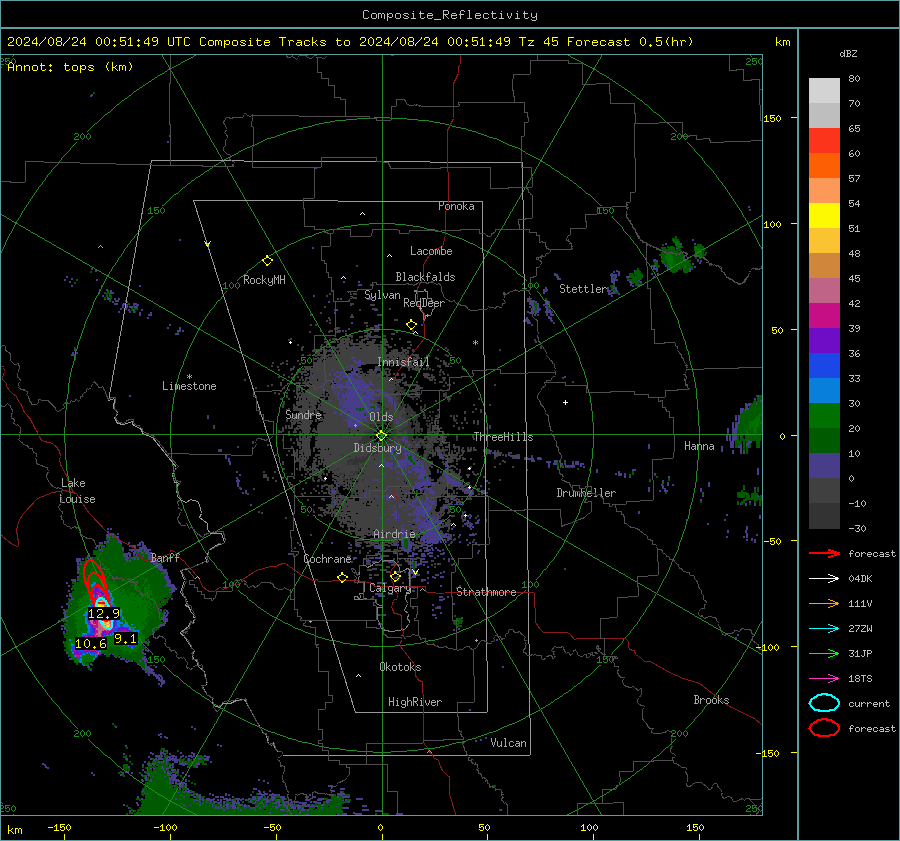Click the yellow diamond marker near Cochrane
Viewport: 900px width, 841px height.
point(343,578)
